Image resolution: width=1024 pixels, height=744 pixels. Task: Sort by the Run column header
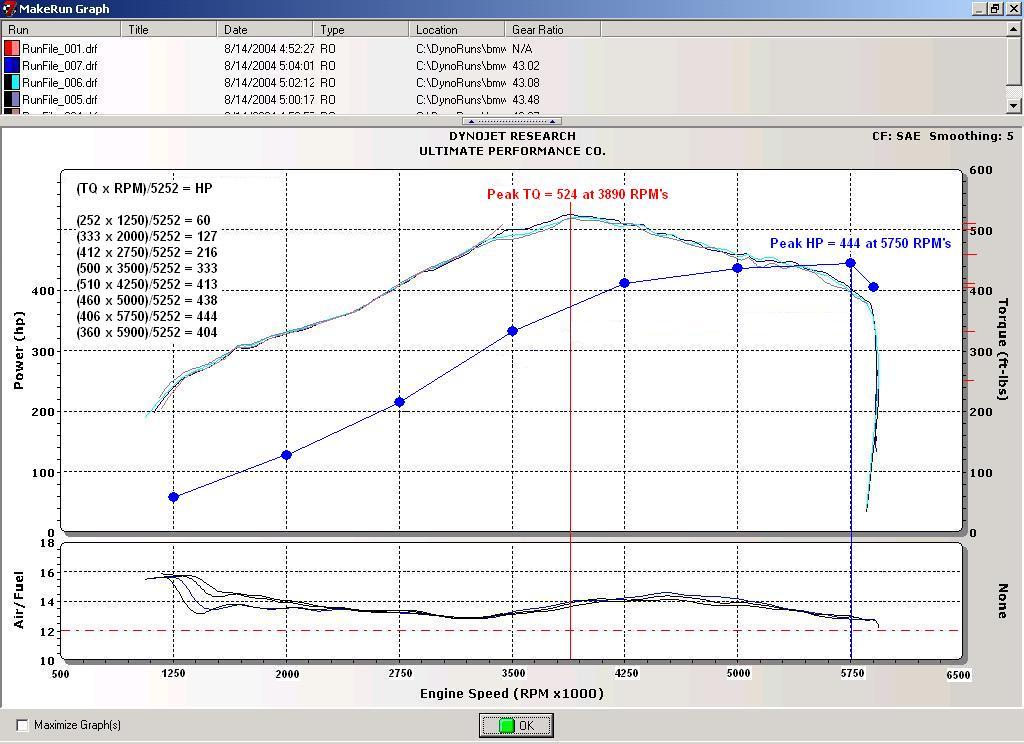(60, 30)
